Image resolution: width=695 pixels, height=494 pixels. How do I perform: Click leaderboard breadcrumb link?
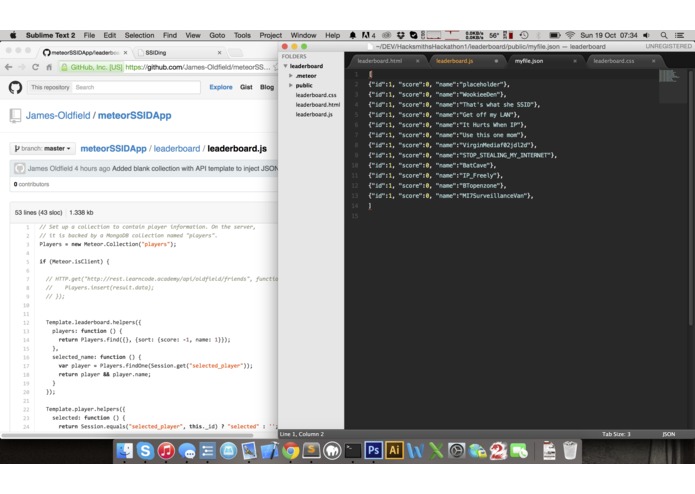pyautogui.click(x=176, y=149)
